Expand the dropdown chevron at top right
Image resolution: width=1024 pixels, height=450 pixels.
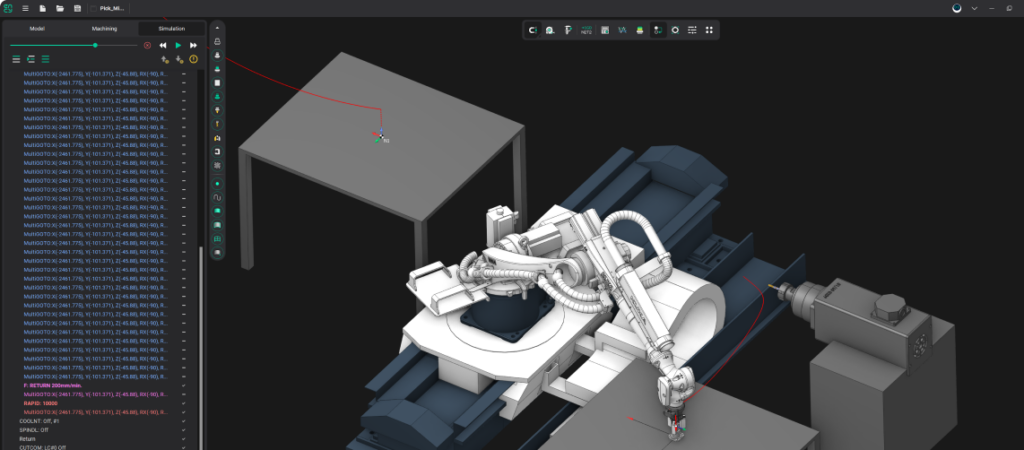(x=974, y=8)
